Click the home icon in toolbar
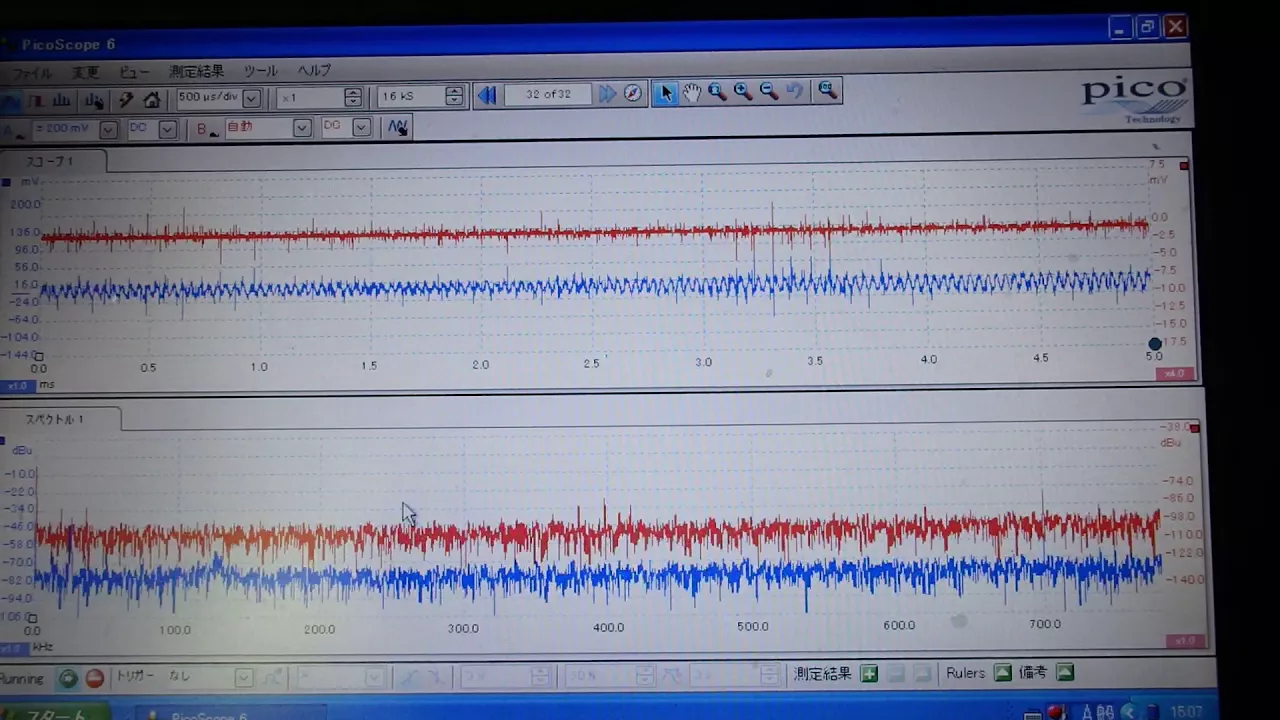This screenshot has width=1280, height=720. pyautogui.click(x=152, y=100)
